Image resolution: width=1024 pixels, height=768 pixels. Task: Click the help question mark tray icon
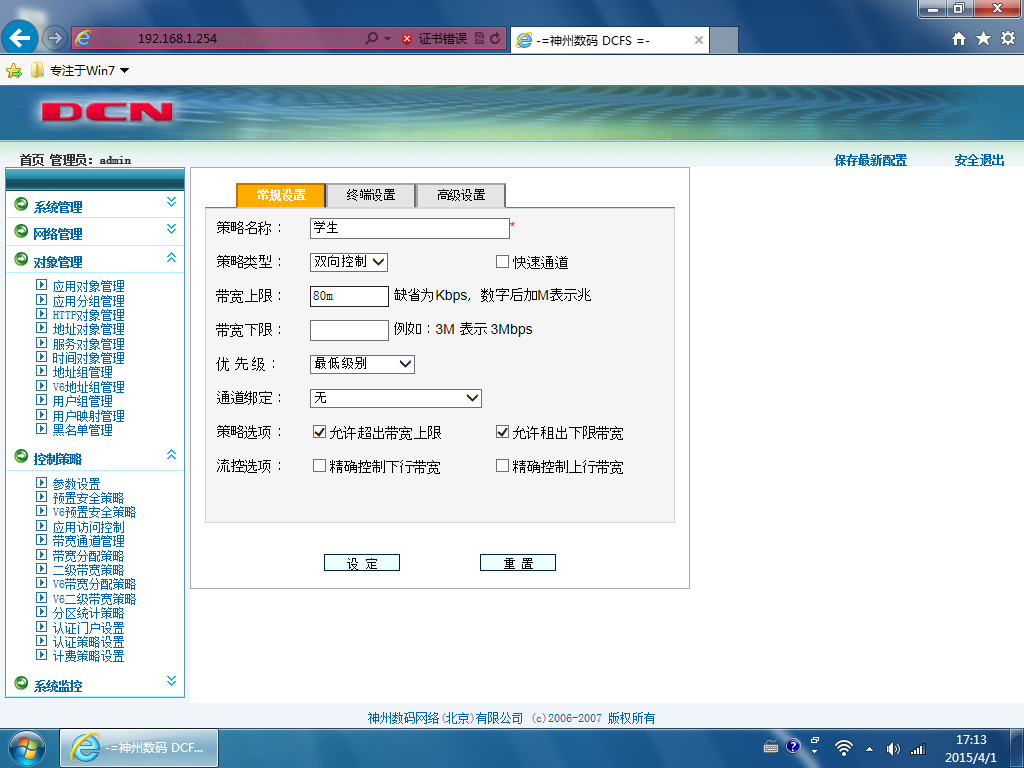pos(793,746)
